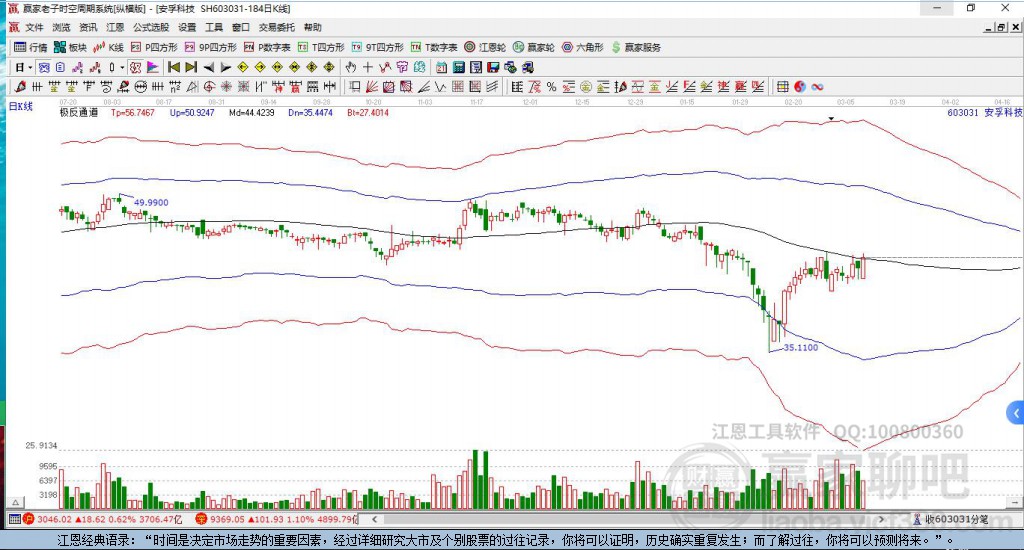Click the 603031 安孚科技 stock label
The width and height of the screenshot is (1024, 550).
[x=985, y=112]
